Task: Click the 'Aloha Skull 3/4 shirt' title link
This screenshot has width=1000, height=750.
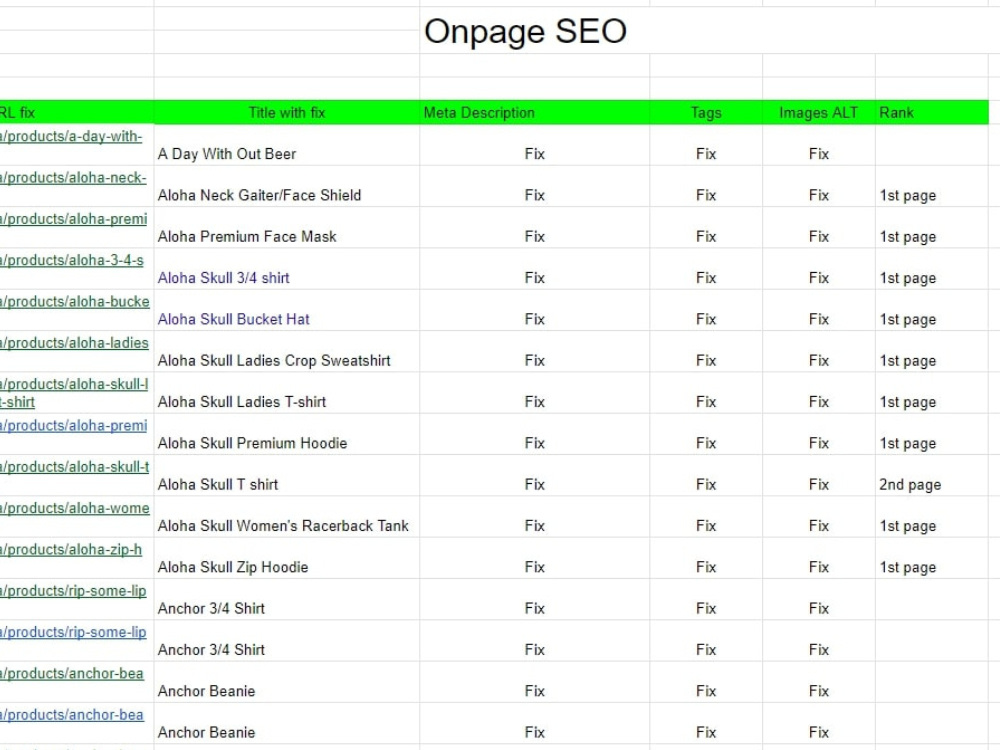Action: pyautogui.click(x=223, y=278)
